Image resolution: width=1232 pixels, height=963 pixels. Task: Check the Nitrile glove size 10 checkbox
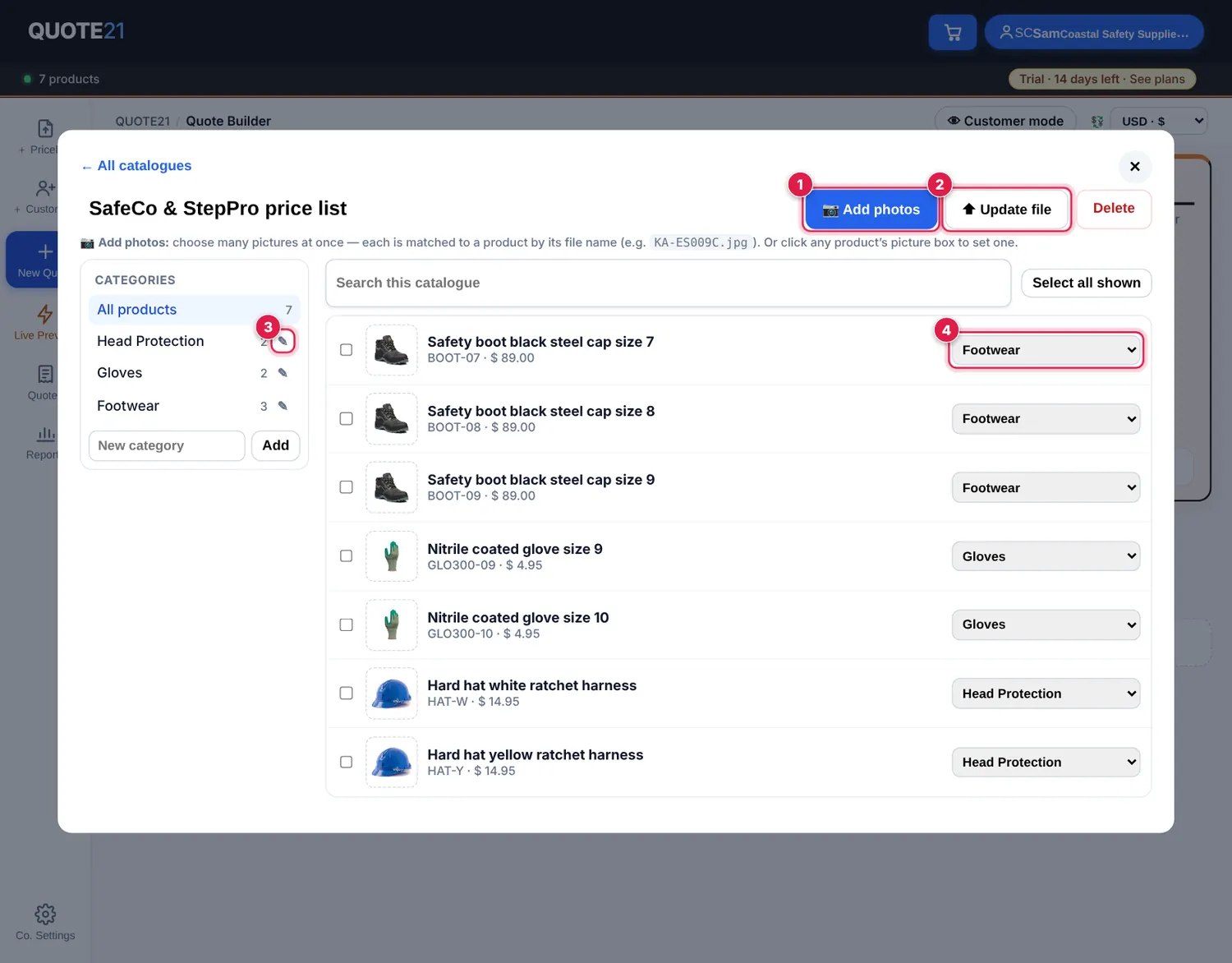[x=347, y=624]
